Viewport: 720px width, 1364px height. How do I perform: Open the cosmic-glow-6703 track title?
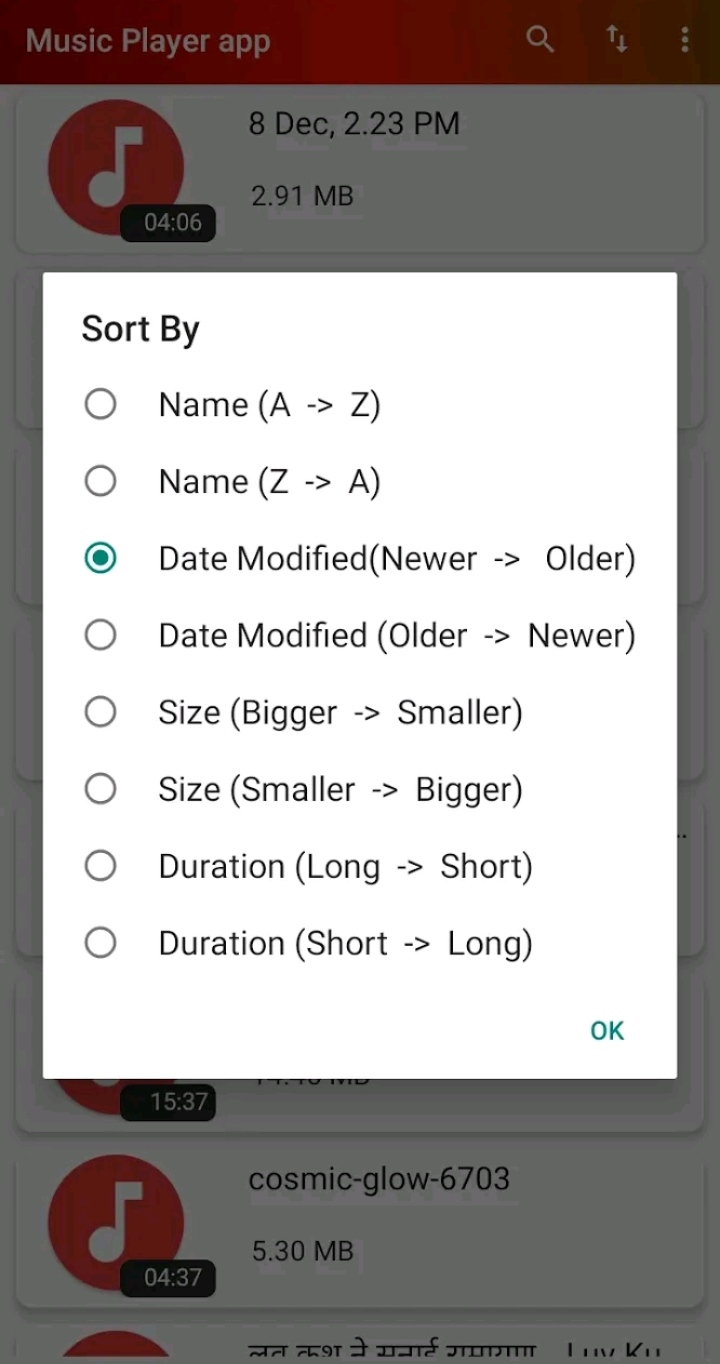click(379, 1179)
